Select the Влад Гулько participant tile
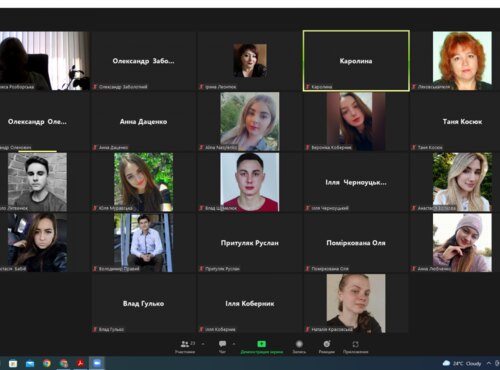 [143, 303]
